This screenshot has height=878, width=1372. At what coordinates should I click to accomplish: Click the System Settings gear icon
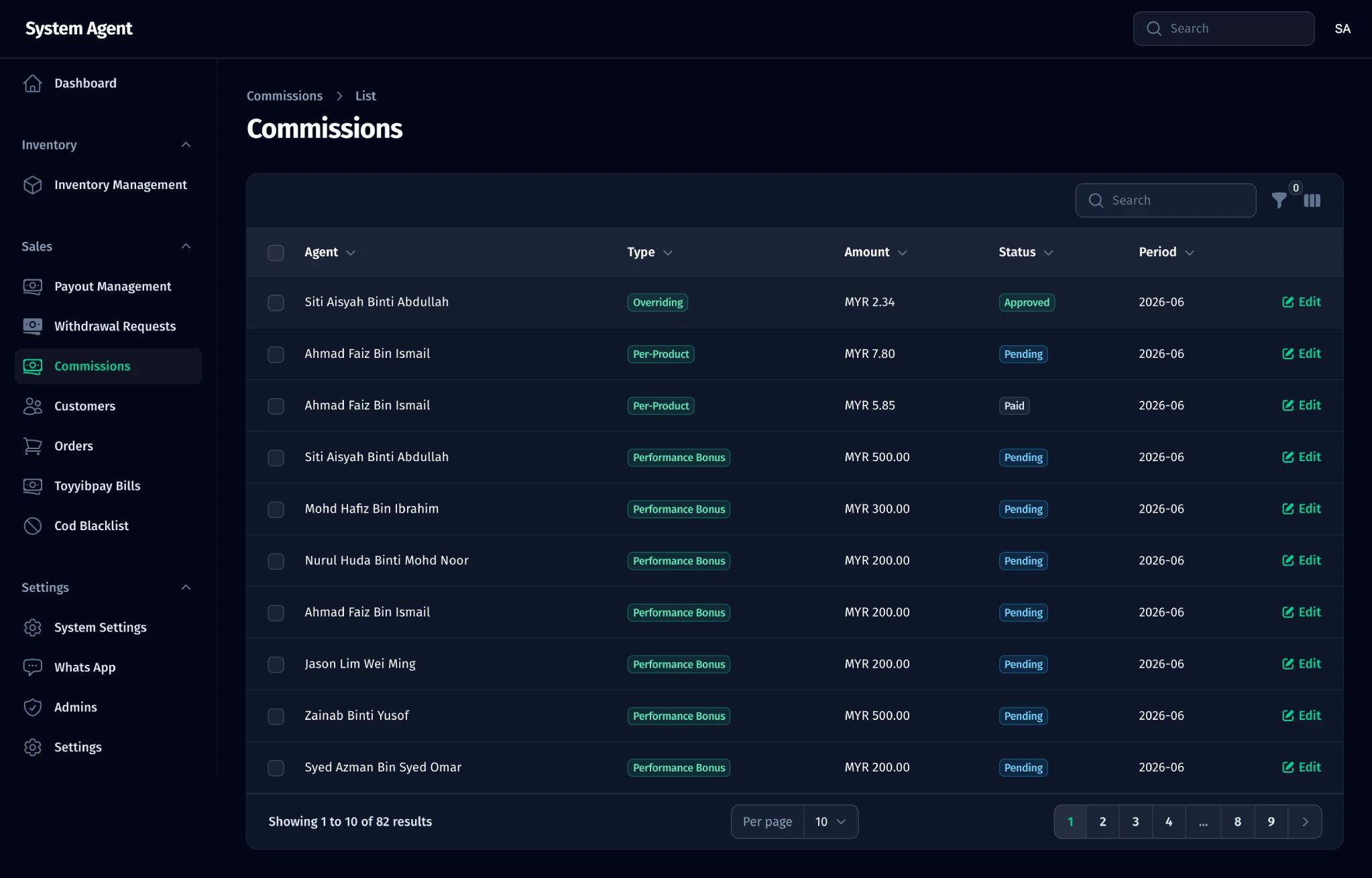tap(32, 627)
